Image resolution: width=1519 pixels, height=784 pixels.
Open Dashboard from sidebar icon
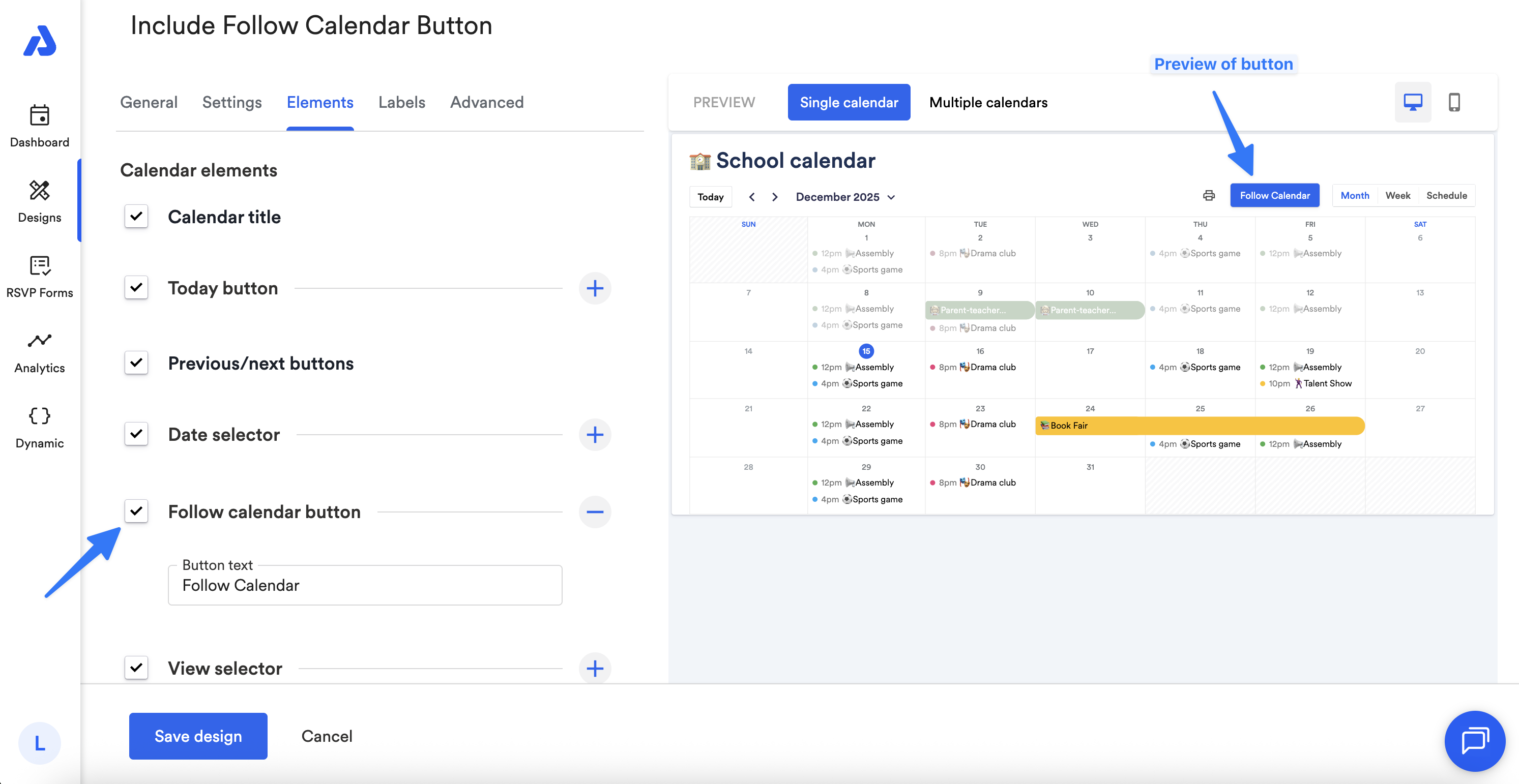(40, 115)
